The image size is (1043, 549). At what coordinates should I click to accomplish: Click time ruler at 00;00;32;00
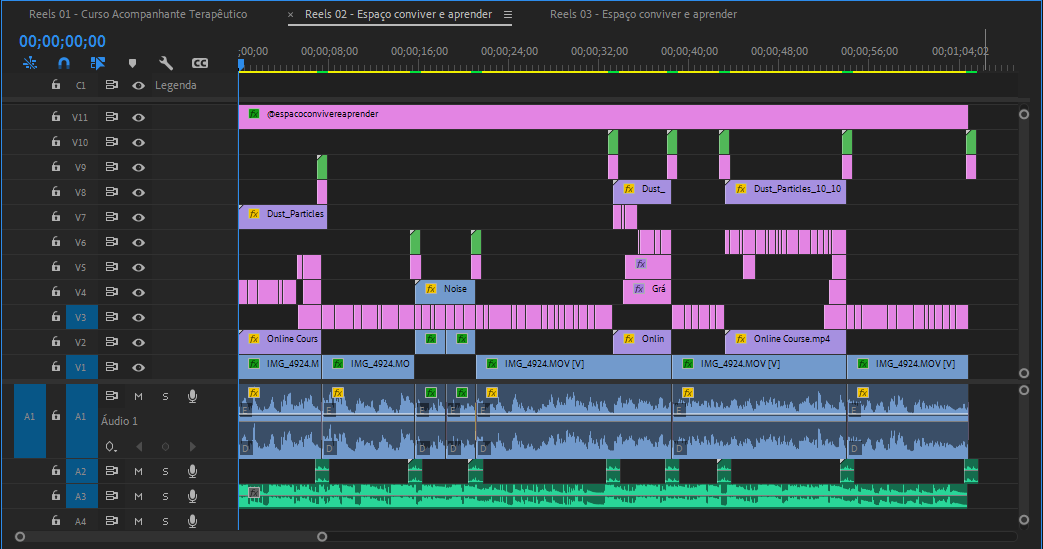click(x=599, y=51)
